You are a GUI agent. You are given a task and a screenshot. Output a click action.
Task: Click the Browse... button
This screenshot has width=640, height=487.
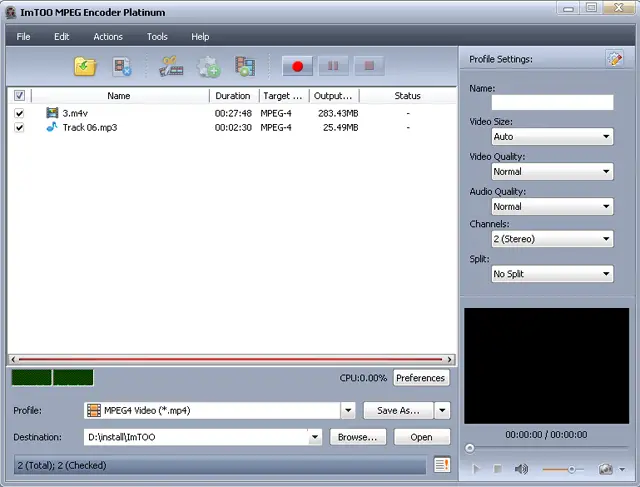point(358,437)
